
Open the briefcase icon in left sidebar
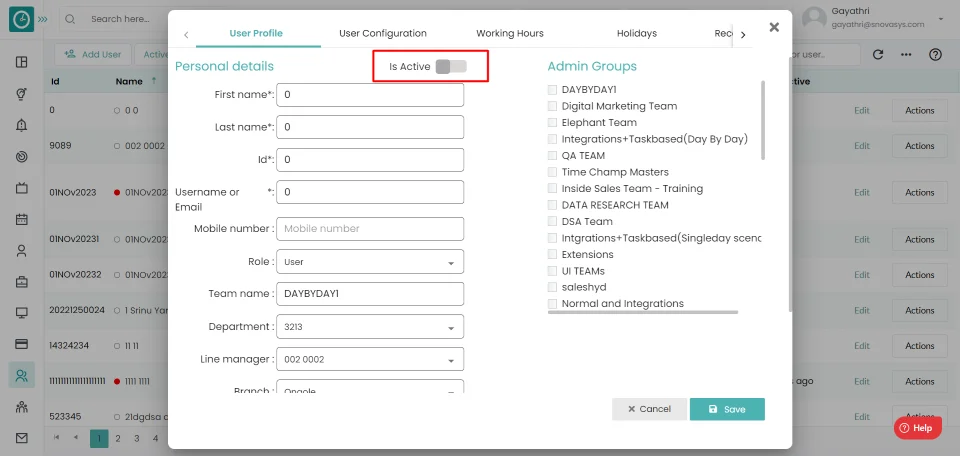coord(21,282)
